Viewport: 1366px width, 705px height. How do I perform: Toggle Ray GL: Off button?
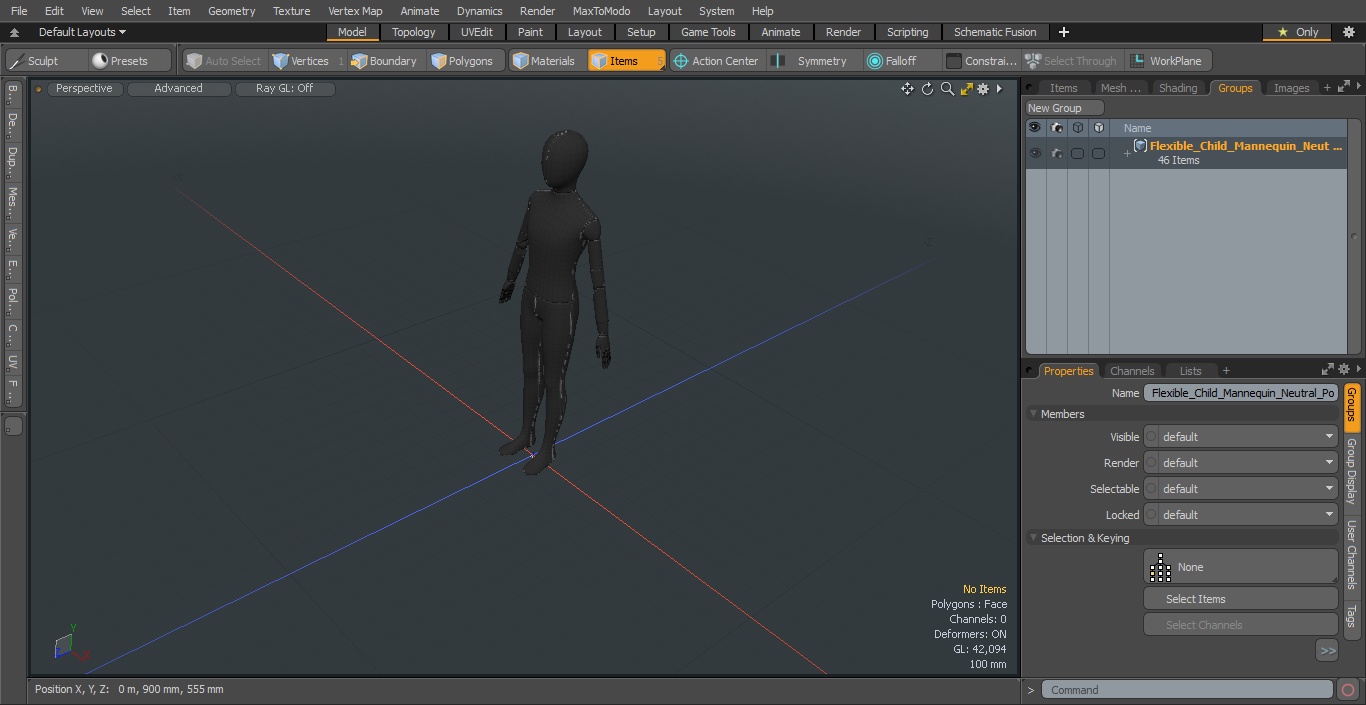[x=285, y=88]
